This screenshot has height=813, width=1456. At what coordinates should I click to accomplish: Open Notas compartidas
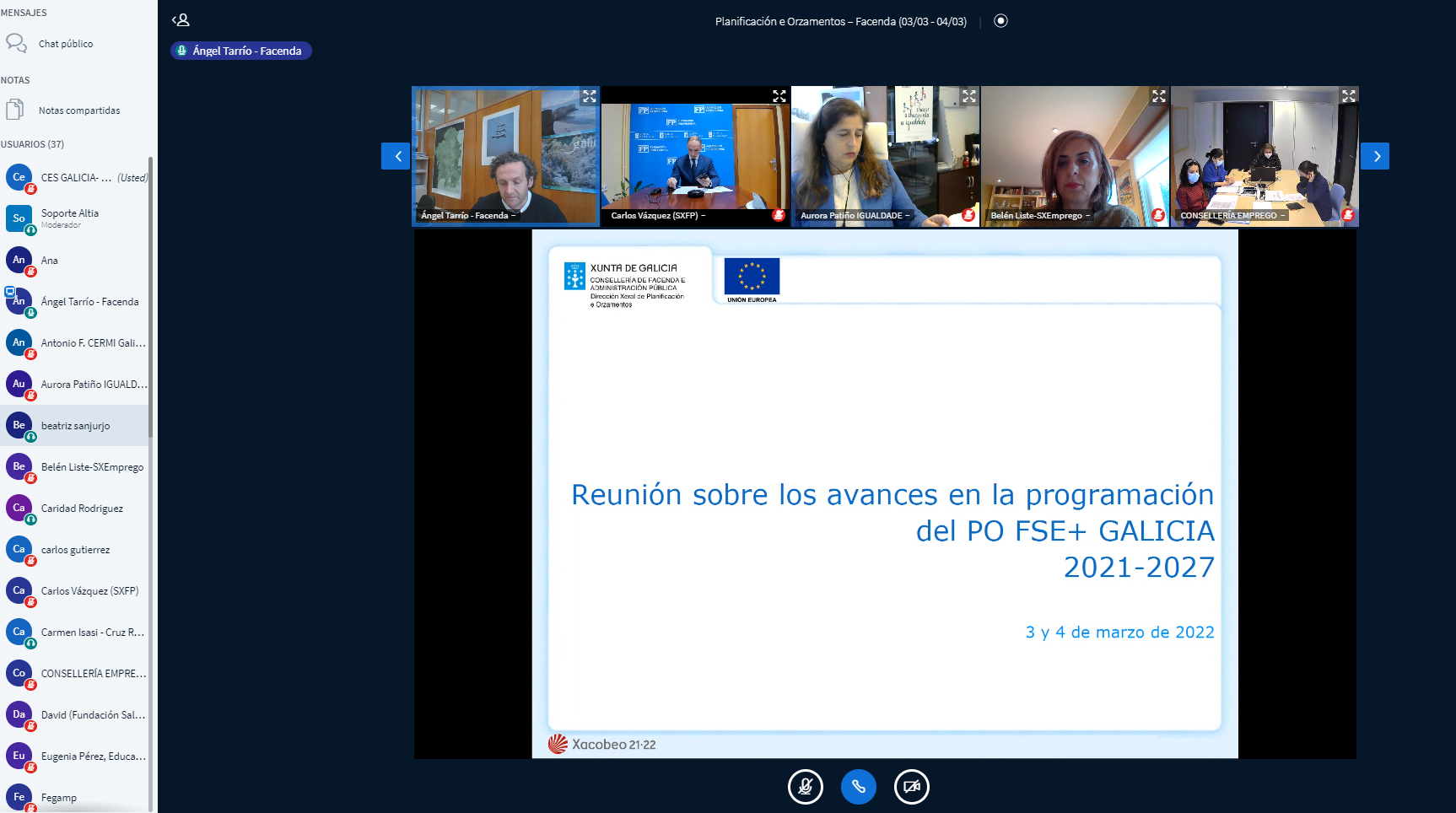pyautogui.click(x=78, y=110)
